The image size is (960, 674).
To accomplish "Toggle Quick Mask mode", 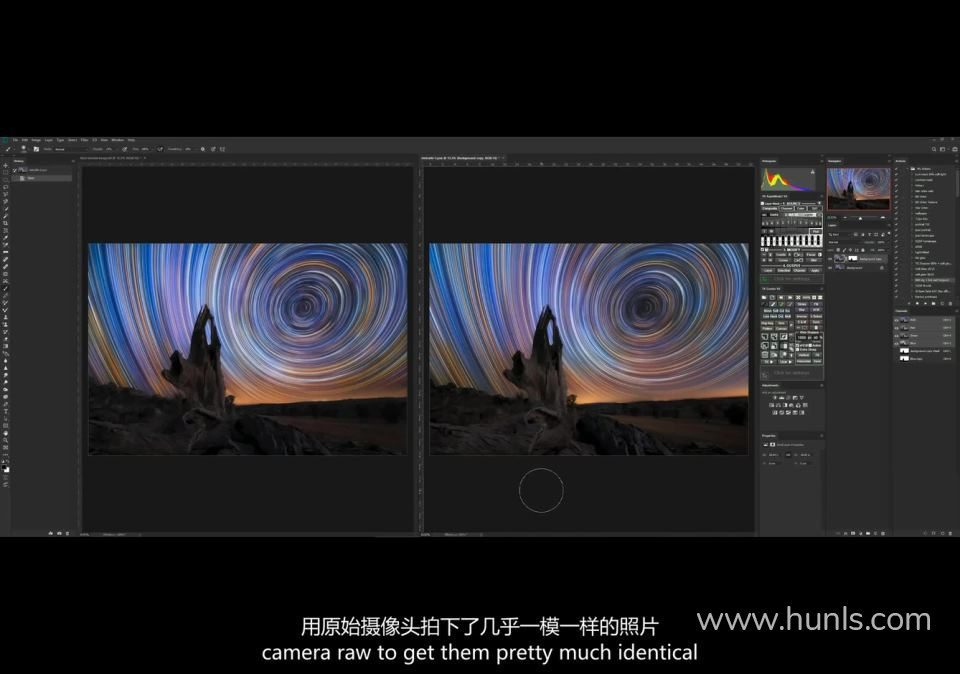I will pos(6,477).
